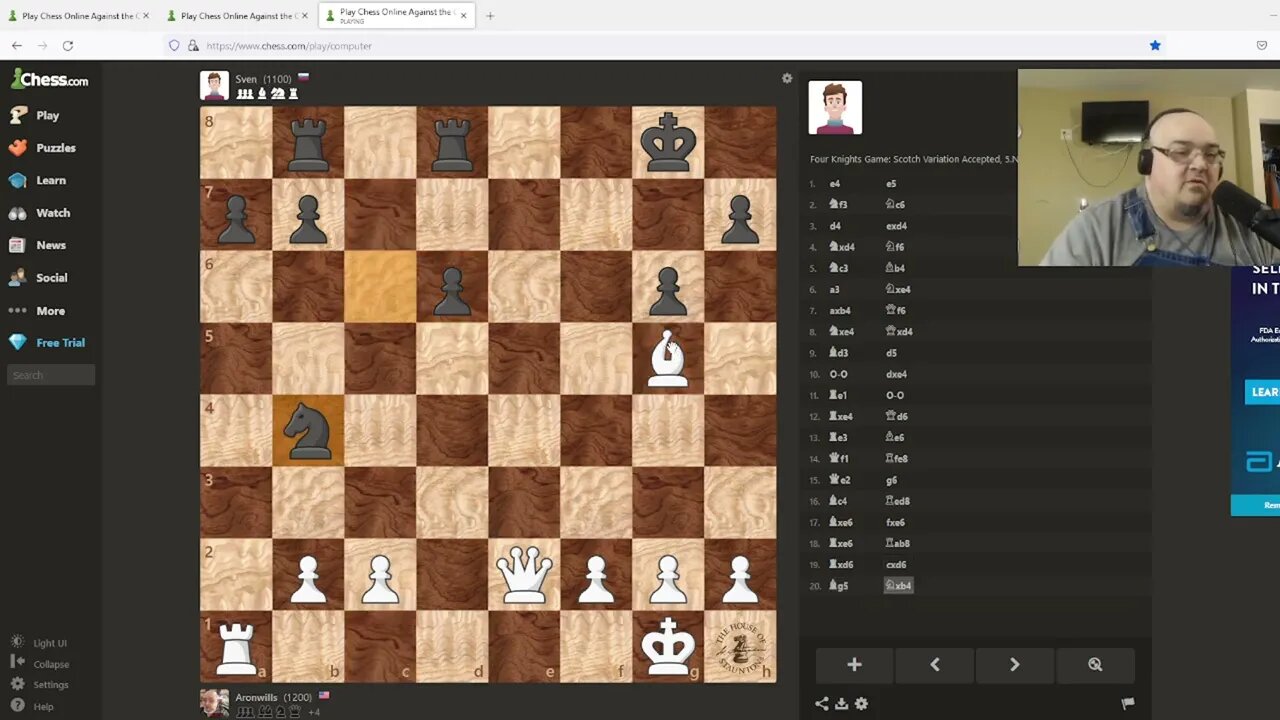Navigate back in browser
The height and width of the screenshot is (720, 1280).
(x=17, y=45)
